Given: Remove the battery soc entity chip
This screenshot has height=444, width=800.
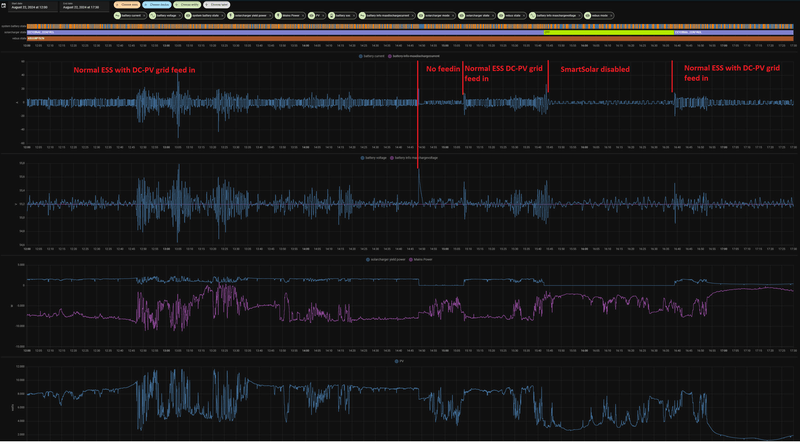Looking at the screenshot, I should click(353, 16).
